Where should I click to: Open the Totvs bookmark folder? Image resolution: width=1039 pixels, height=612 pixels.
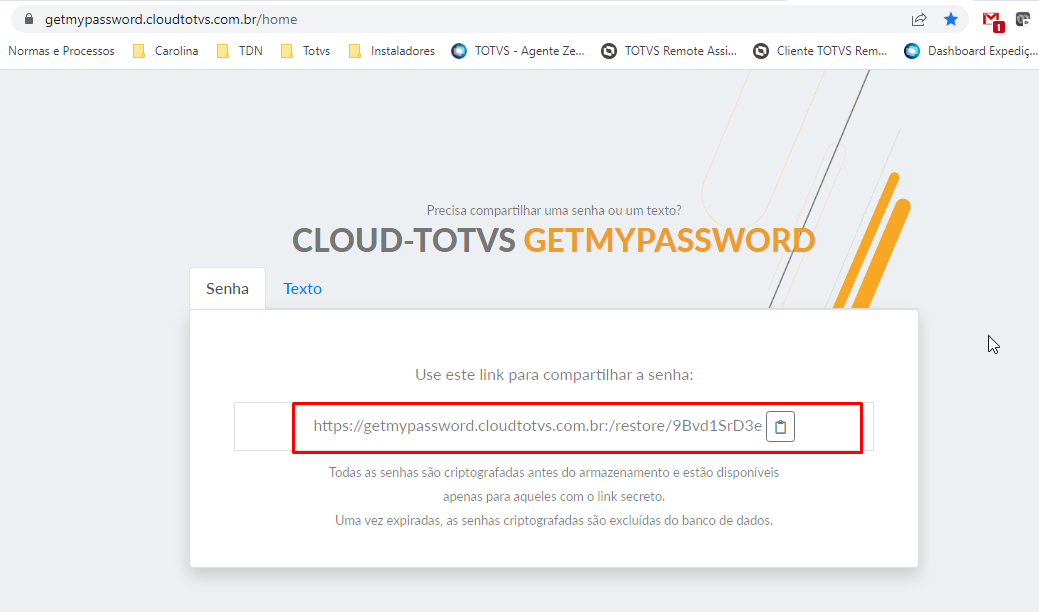click(x=305, y=51)
